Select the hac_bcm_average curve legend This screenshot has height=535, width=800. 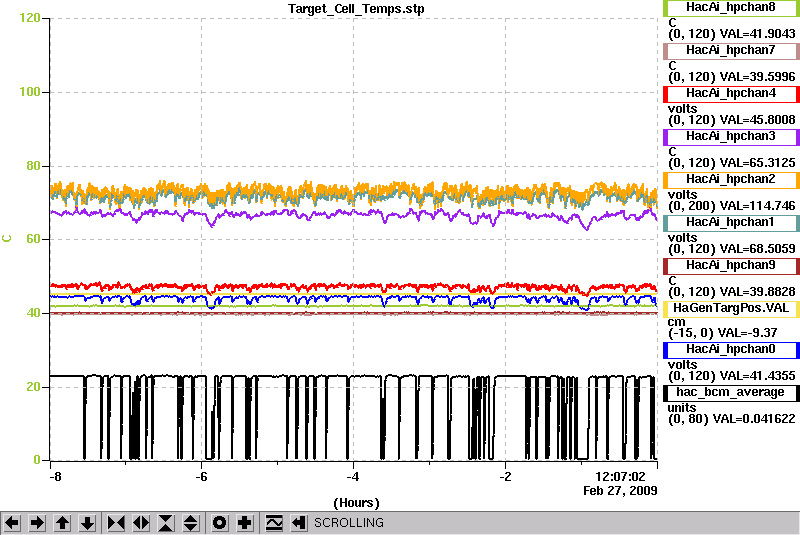[731, 393]
